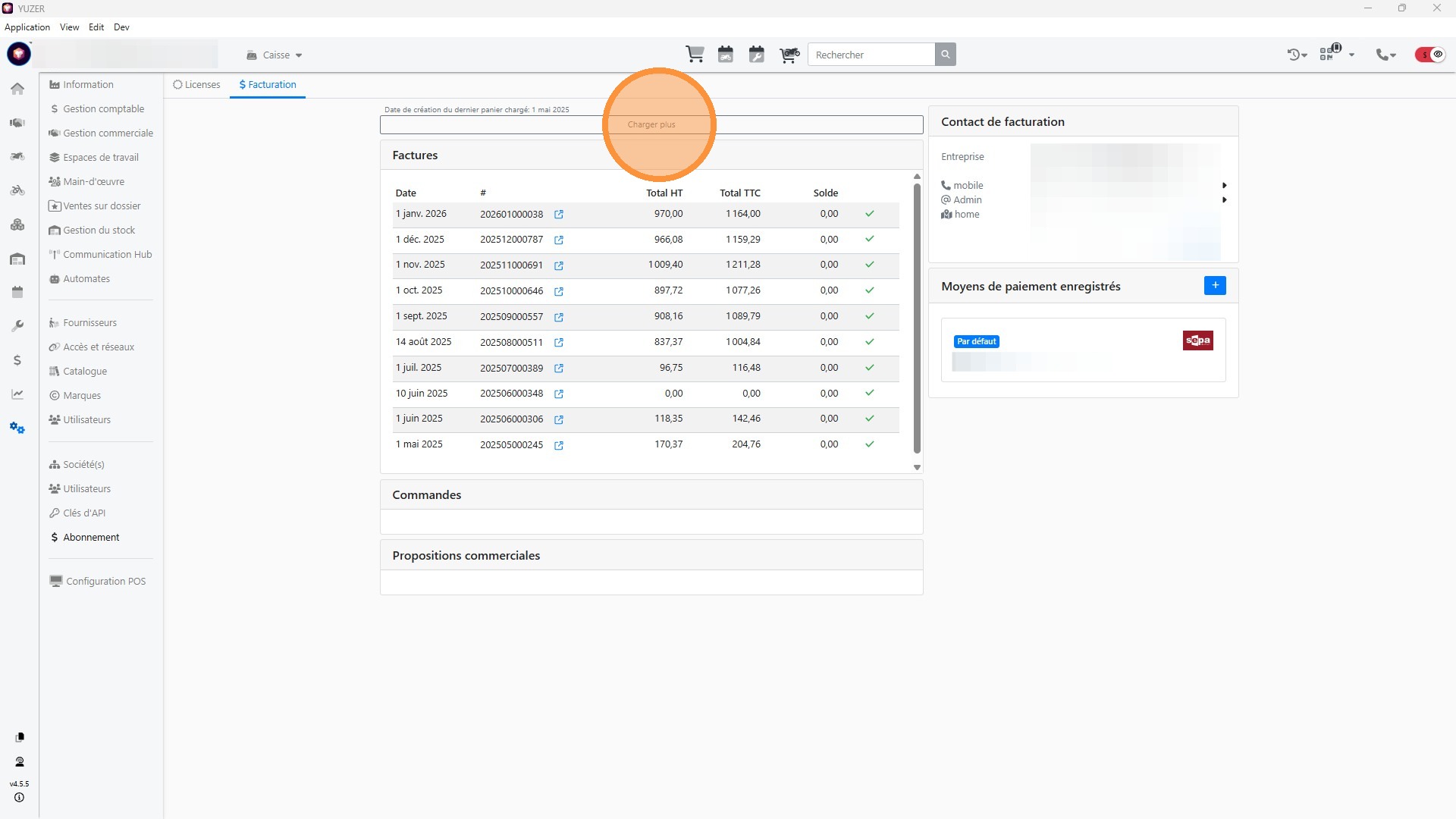
Task: Add a payment method with plus button
Action: click(1215, 286)
